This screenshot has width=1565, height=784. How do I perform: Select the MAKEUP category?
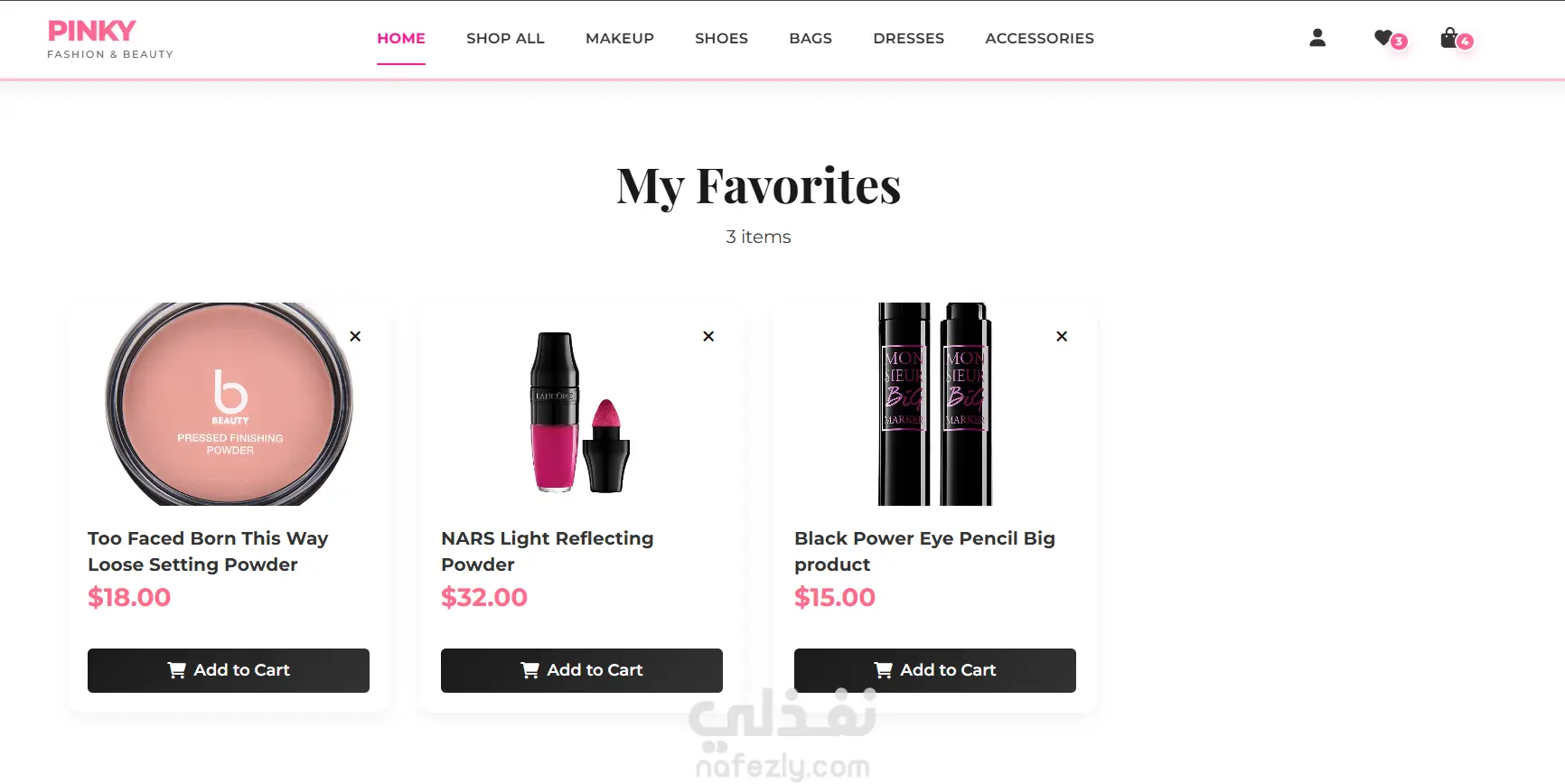[620, 38]
